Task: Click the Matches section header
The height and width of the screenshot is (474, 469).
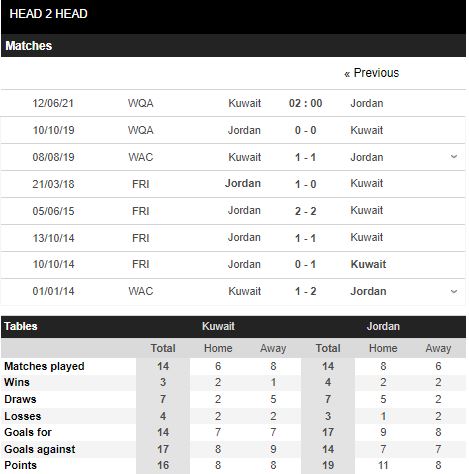Action: pyautogui.click(x=29, y=46)
